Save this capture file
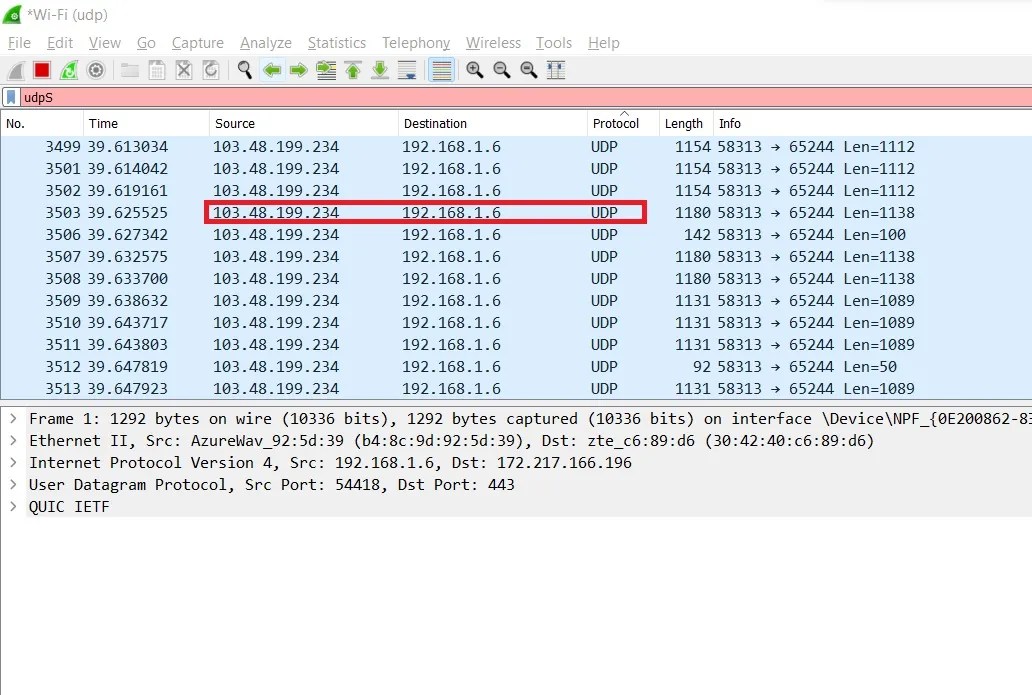The height and width of the screenshot is (695, 1032). point(157,70)
